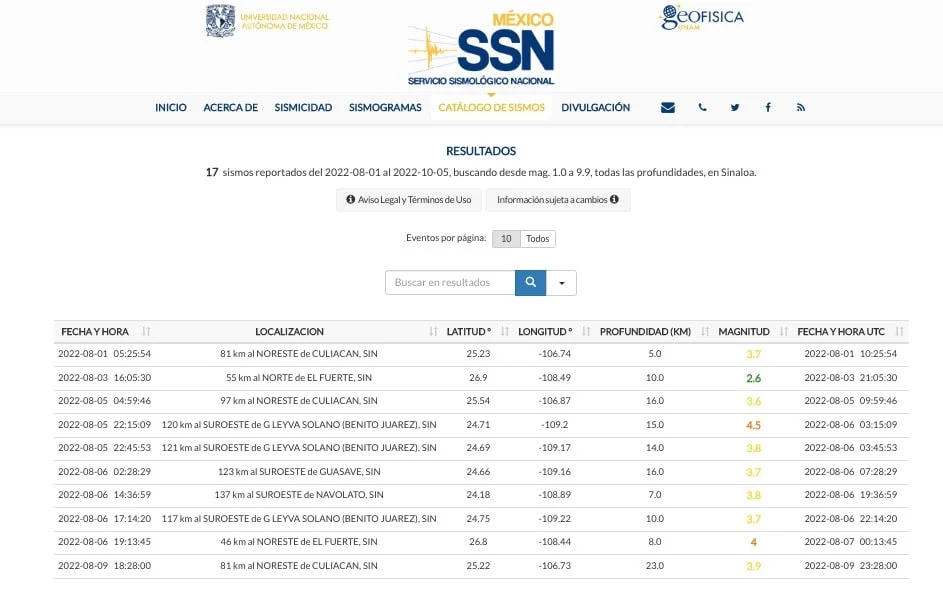Open the Facebook icon link
This screenshot has width=943, height=593.
[x=768, y=108]
